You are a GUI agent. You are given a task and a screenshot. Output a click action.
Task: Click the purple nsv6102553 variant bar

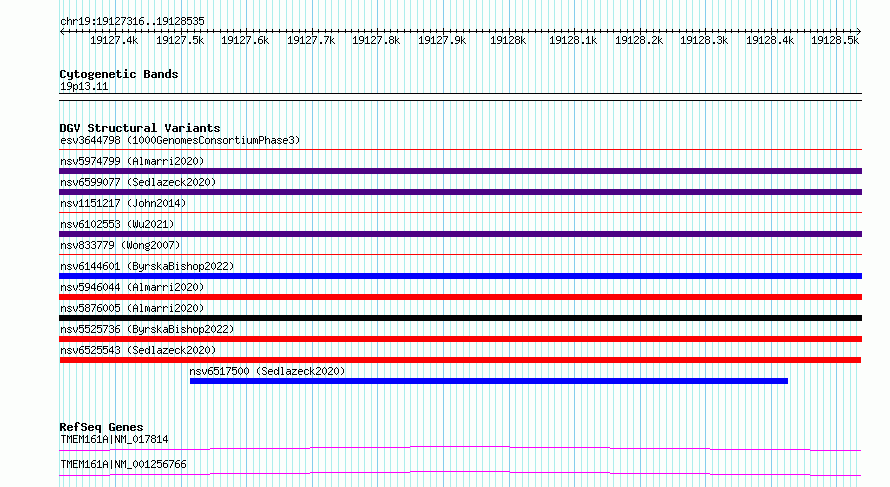(460, 234)
